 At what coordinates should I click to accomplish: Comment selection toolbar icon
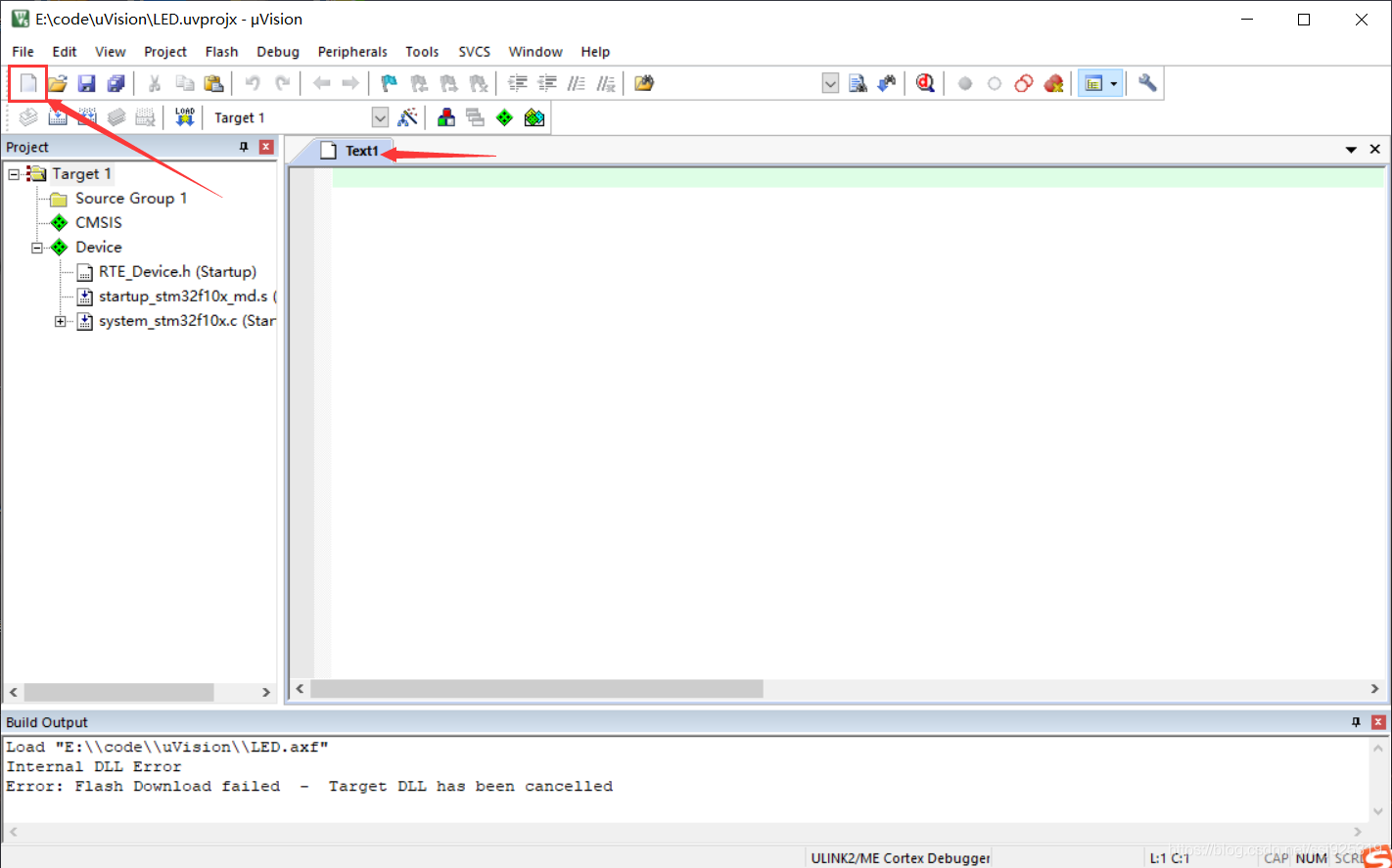tap(577, 83)
